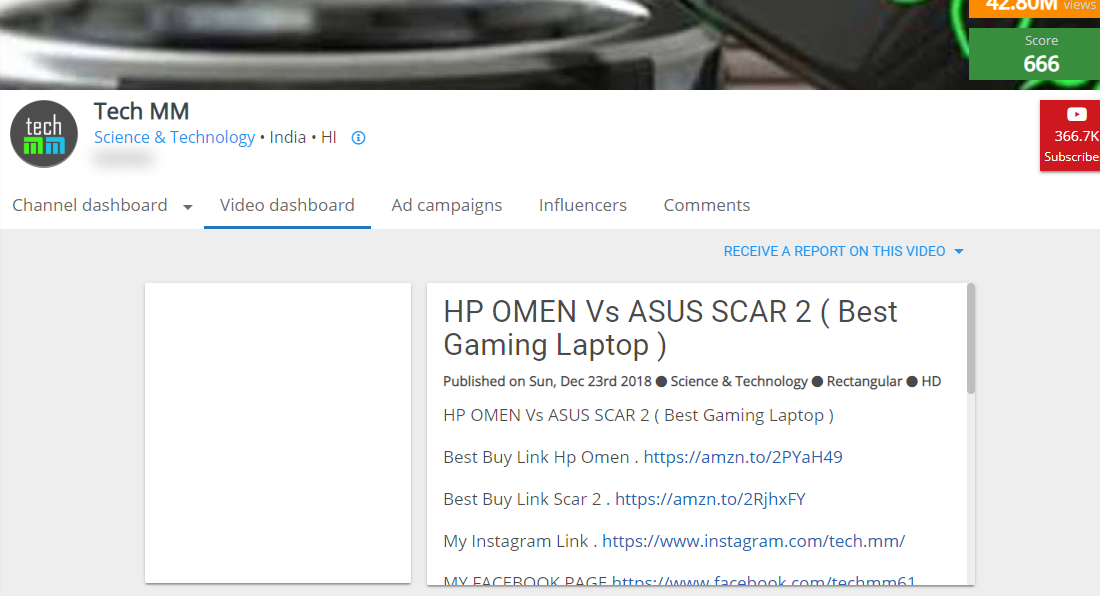This screenshot has width=1100, height=596.
Task: Click the video title HP OMEN Vs ASUS SCAR 2
Action: coord(670,328)
